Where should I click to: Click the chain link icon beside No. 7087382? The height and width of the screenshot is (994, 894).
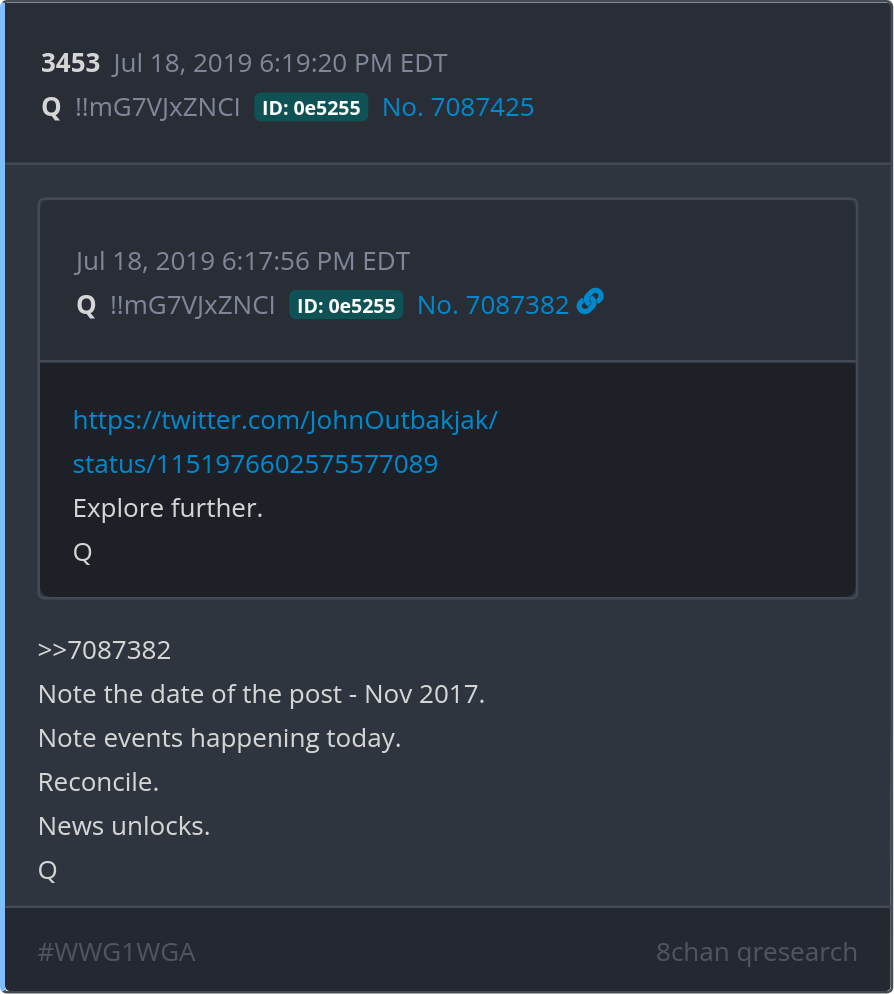coord(590,302)
